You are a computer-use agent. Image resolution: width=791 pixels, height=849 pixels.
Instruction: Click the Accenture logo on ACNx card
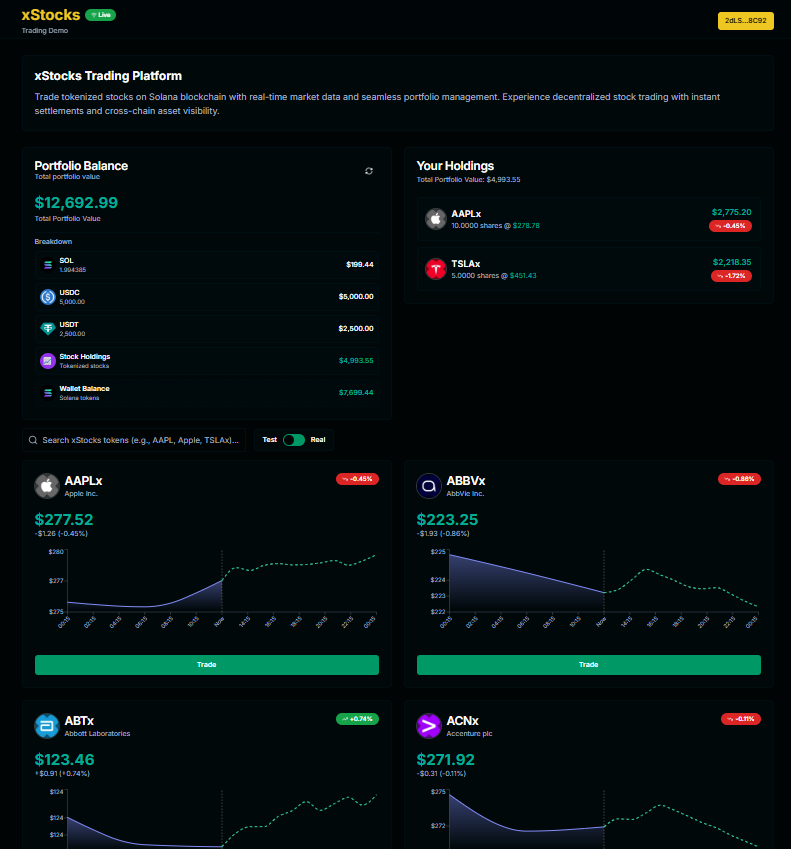[x=429, y=726]
